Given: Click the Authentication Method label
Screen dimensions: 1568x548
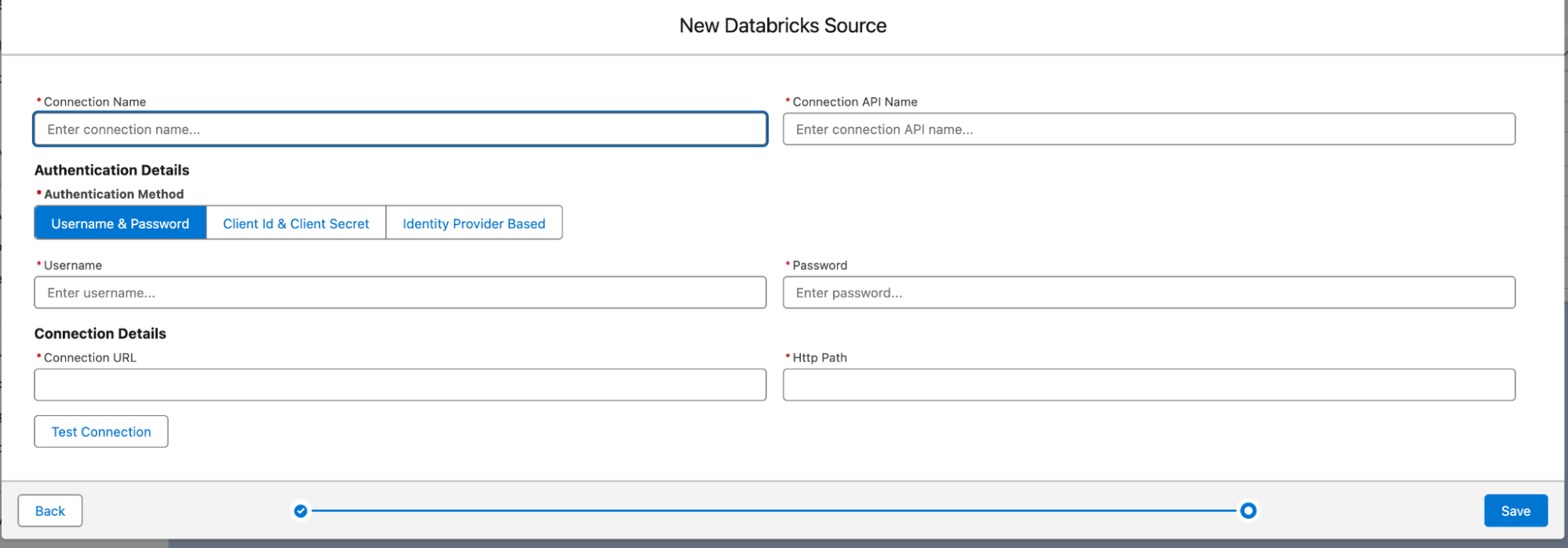Looking at the screenshot, I should click(x=114, y=194).
